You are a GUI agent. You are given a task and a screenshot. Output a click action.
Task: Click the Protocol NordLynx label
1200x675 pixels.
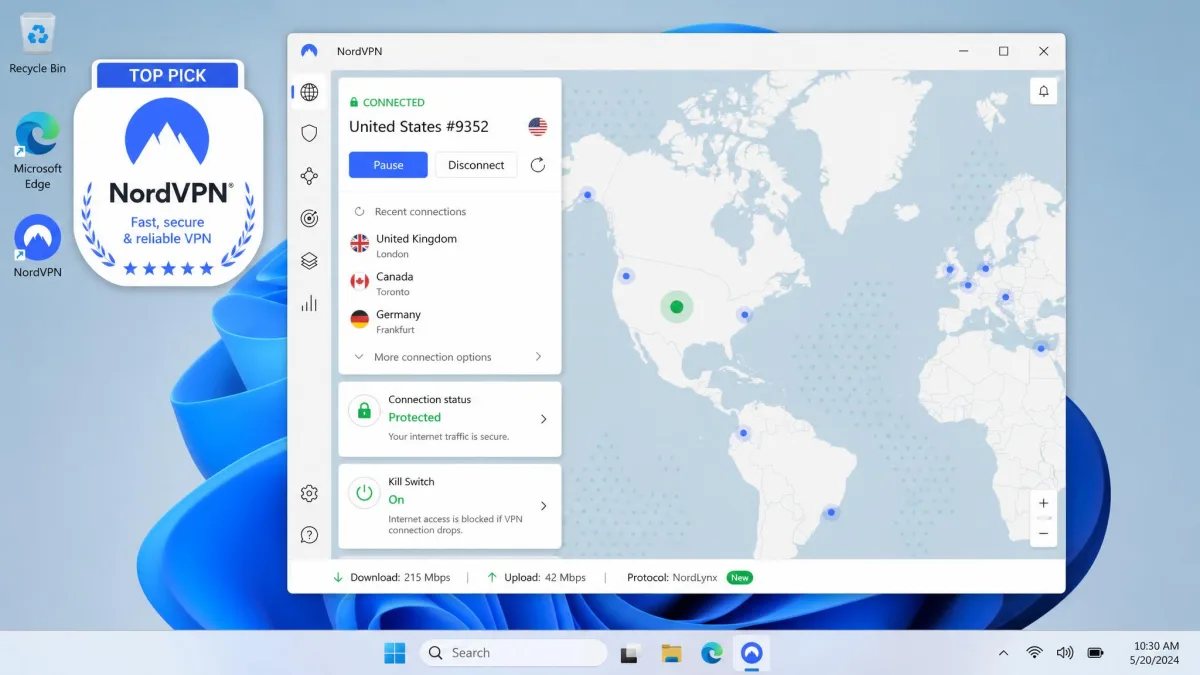tap(672, 577)
